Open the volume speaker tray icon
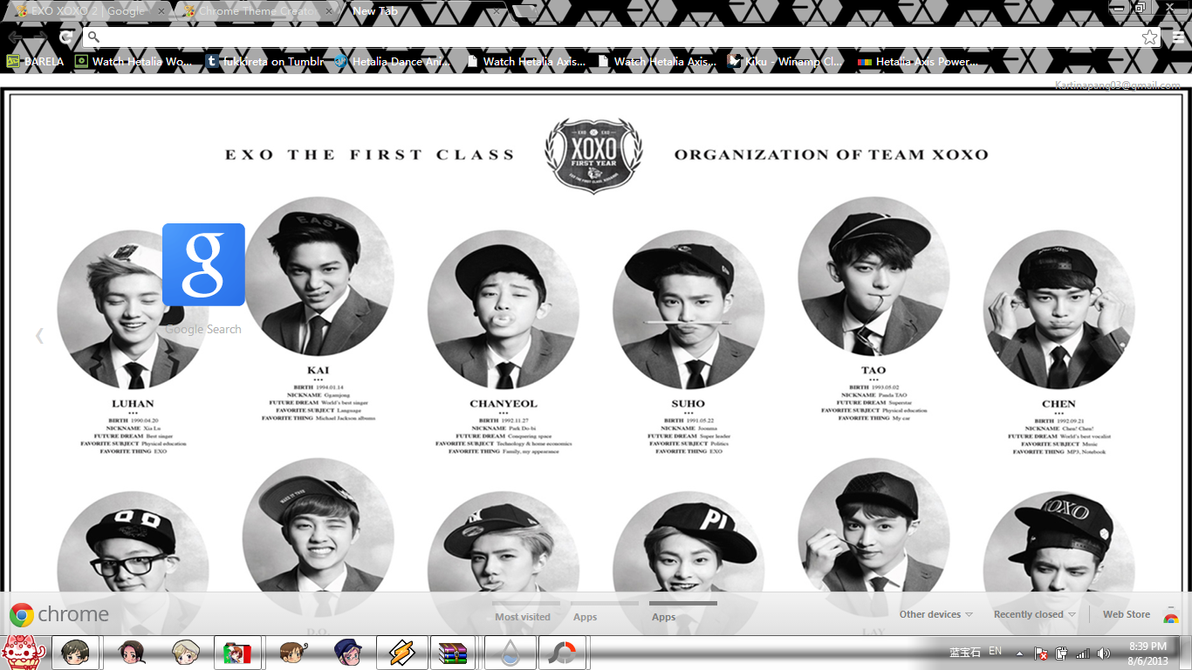1192x670 pixels. [x=1104, y=653]
